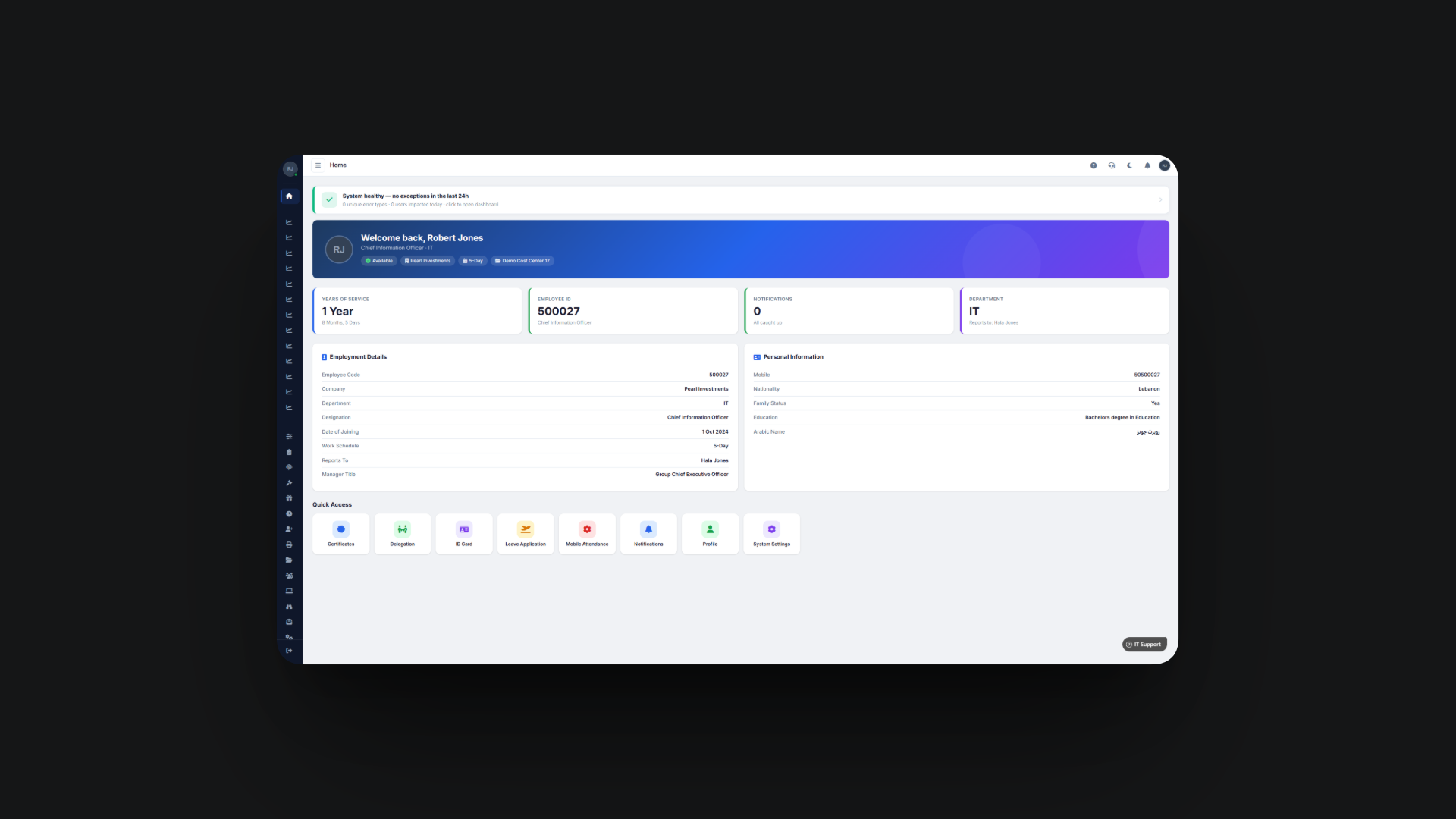
Task: Open the sliders icon in the sidebar
Action: point(289,437)
